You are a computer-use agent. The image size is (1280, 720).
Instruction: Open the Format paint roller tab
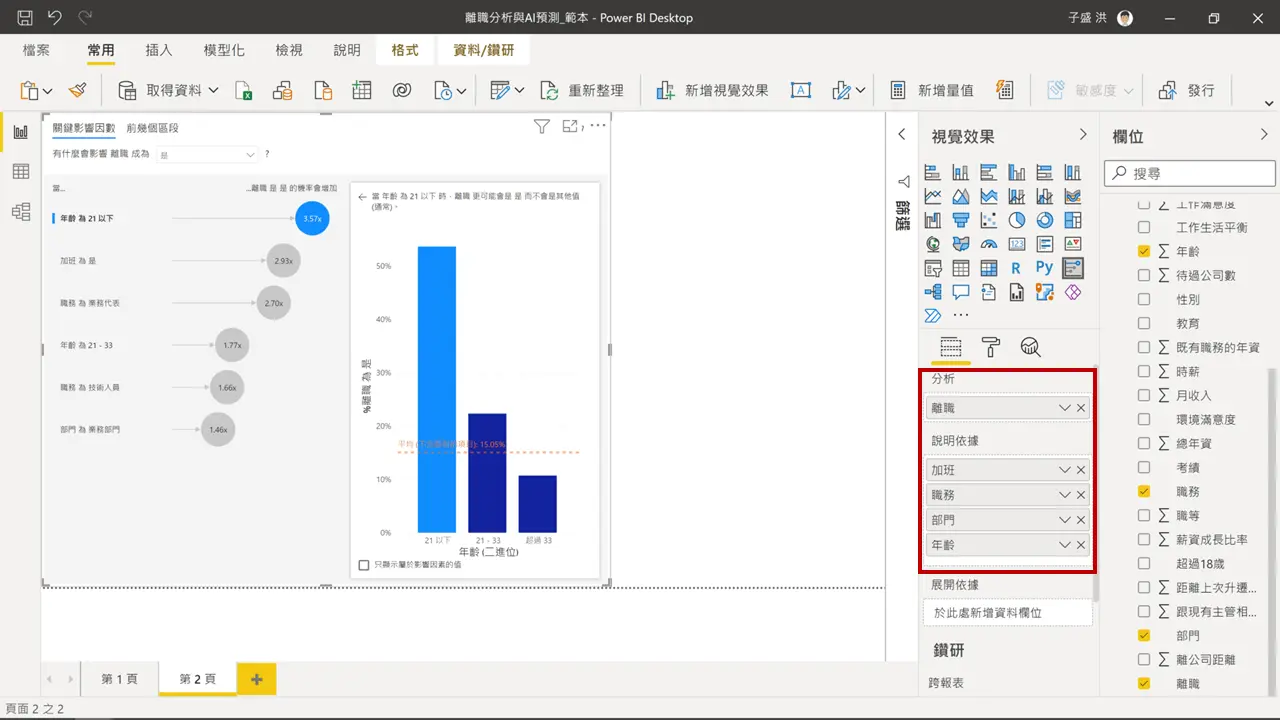pyautogui.click(x=991, y=347)
